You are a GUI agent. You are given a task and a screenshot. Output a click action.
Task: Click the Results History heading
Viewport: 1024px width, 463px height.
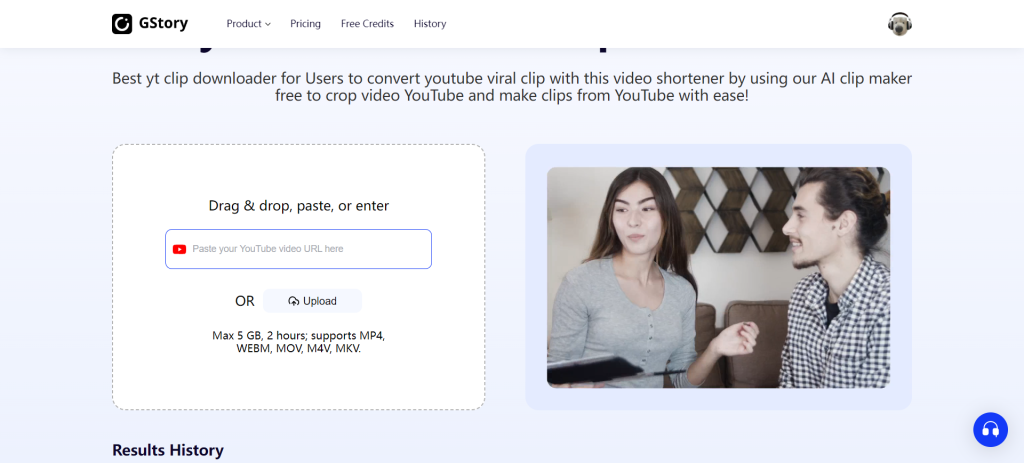[168, 450]
